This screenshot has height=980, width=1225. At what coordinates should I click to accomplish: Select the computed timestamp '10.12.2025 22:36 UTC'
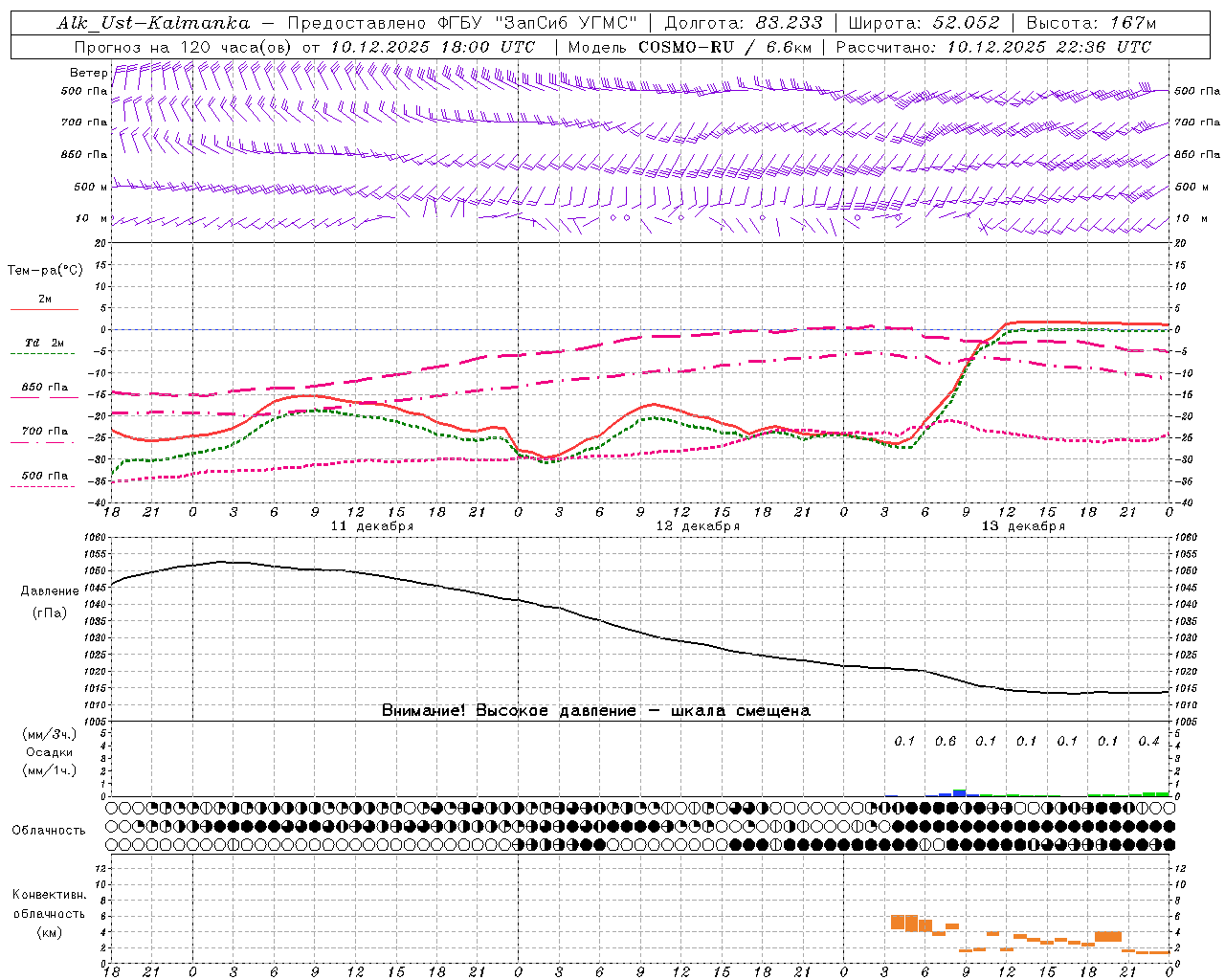1049,47
